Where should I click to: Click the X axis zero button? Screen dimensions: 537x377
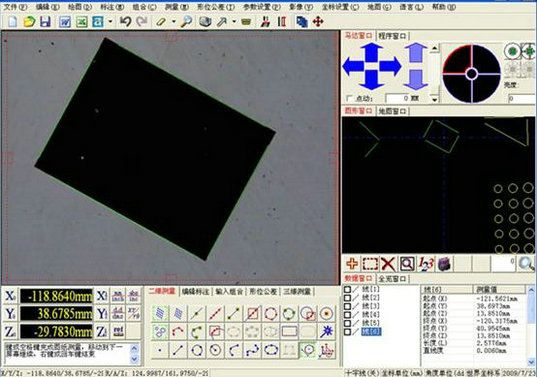click(x=102, y=296)
